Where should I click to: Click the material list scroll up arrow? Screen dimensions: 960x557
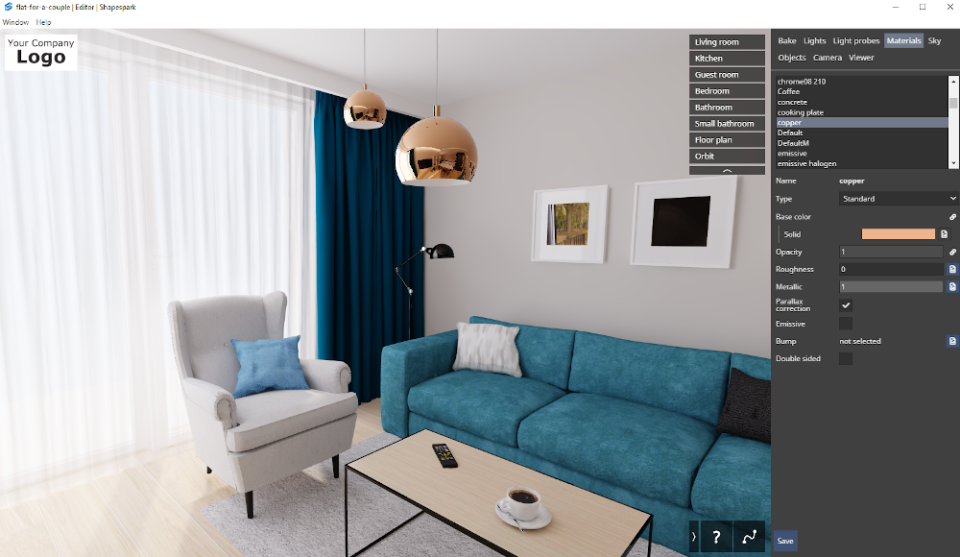(x=953, y=80)
